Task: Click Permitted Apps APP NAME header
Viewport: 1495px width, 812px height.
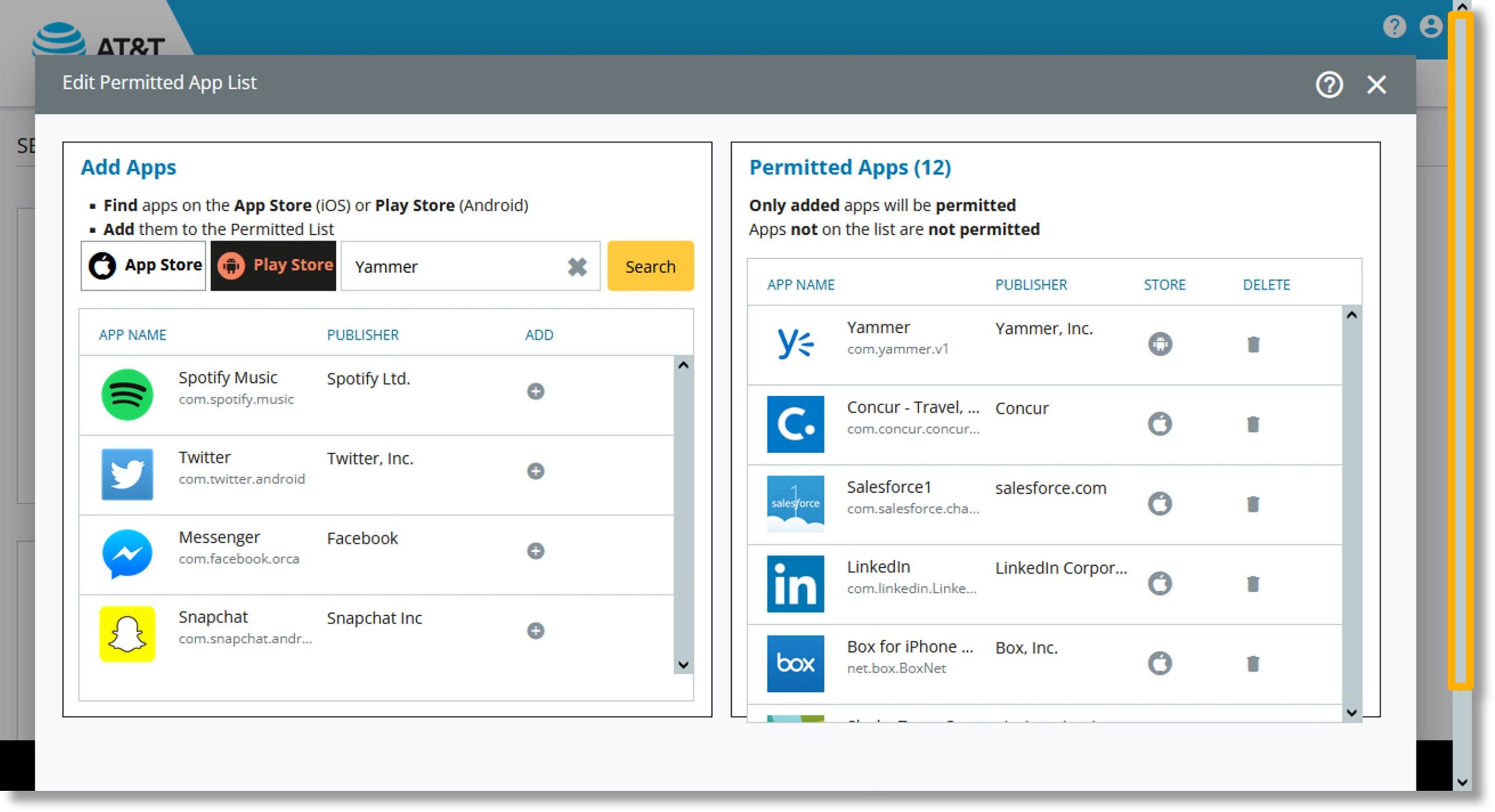Action: tap(801, 285)
